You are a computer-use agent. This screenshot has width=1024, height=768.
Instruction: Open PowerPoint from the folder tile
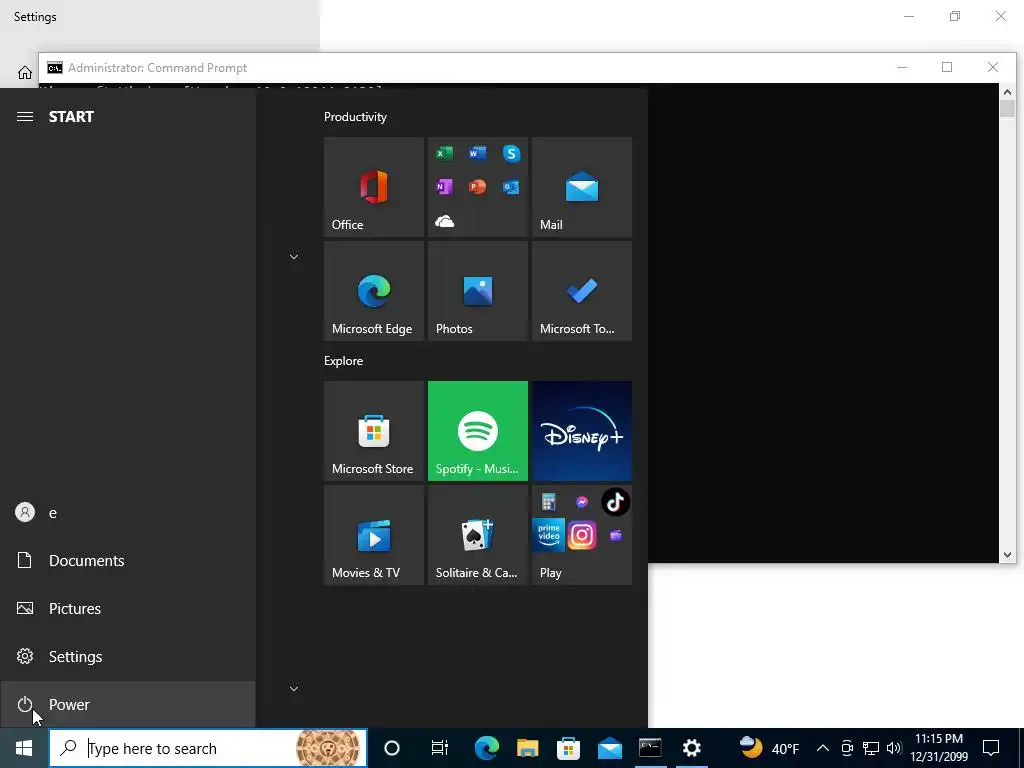477,187
